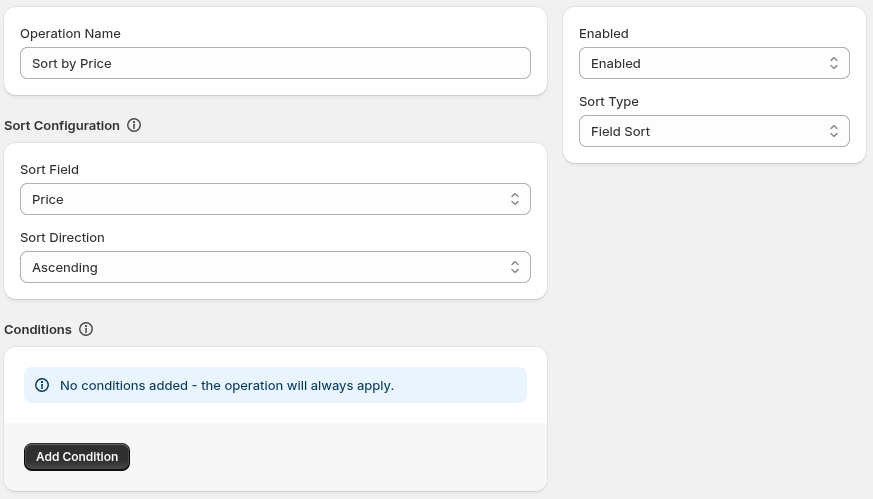Click the 'Sort Type' label
The image size is (873, 499).
pos(609,102)
